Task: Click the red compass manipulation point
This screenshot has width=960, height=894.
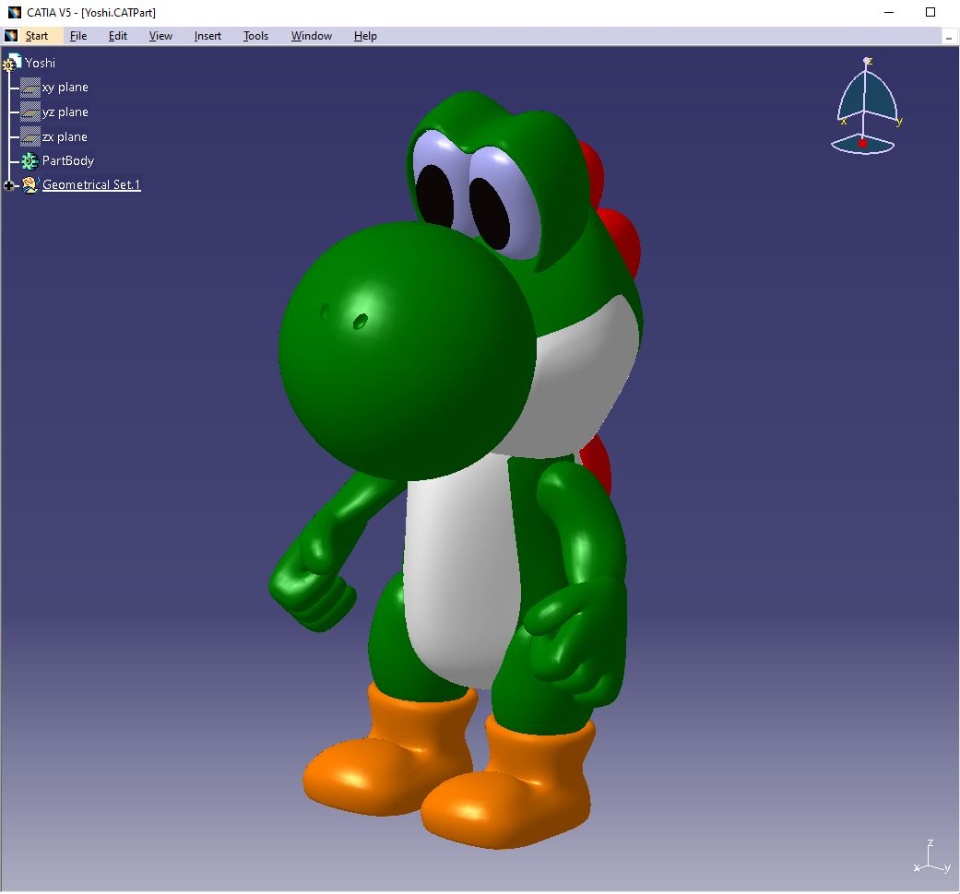Action: point(863,143)
